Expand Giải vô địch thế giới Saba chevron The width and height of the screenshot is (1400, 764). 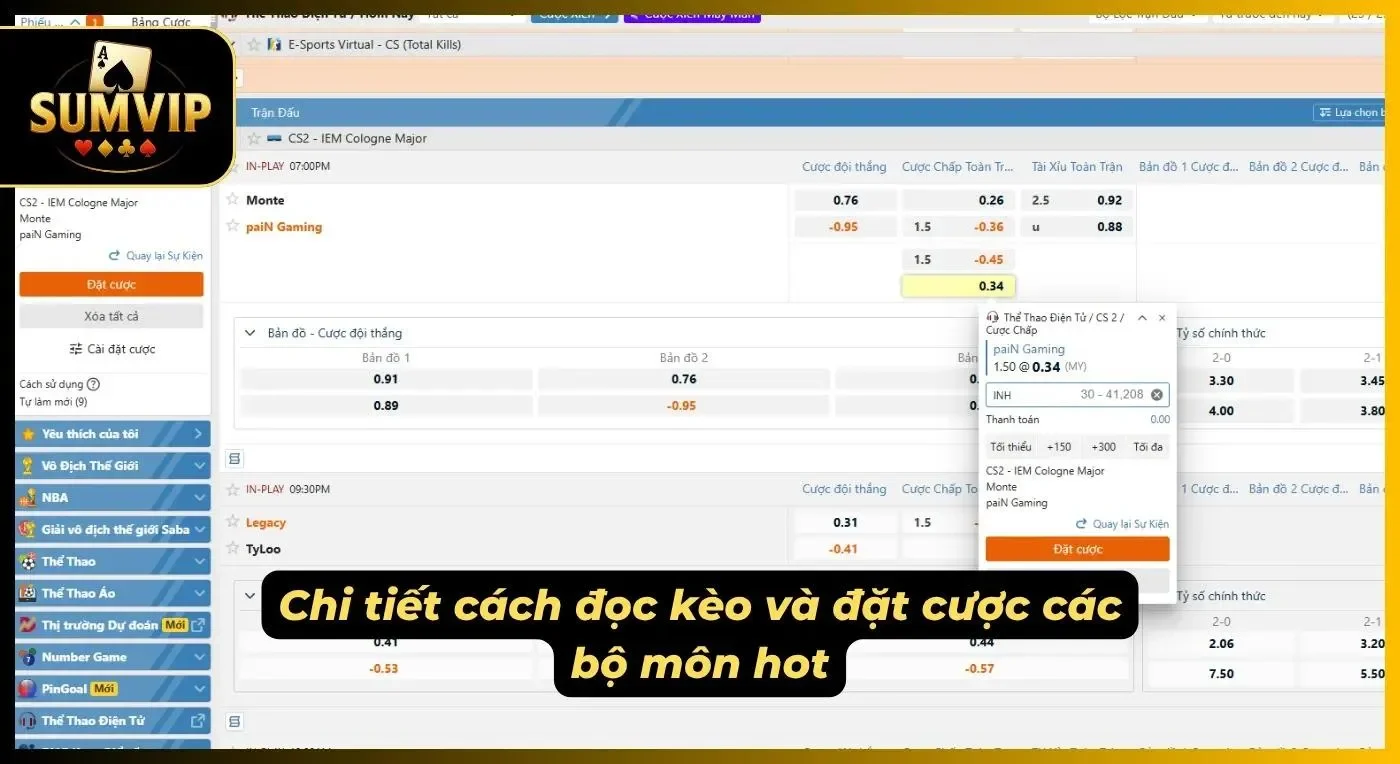pos(199,529)
